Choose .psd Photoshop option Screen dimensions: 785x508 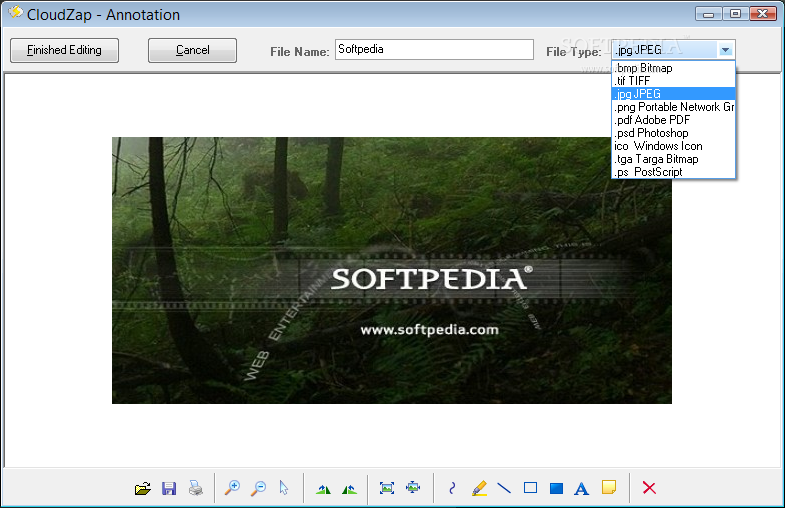[673, 133]
